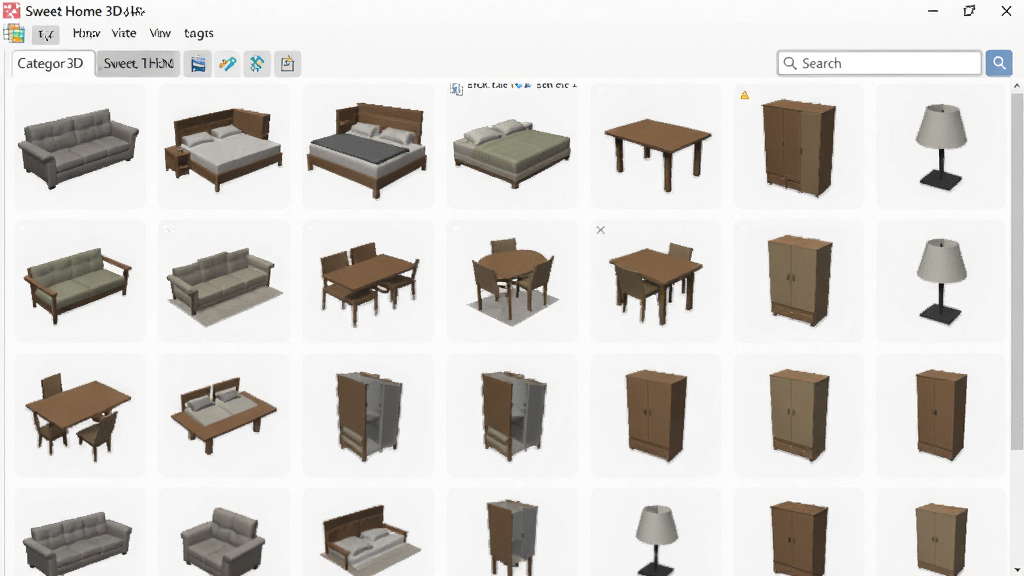Click the vertical scrollbar thumb
Screen dimensions: 1024x576
(x=1017, y=271)
